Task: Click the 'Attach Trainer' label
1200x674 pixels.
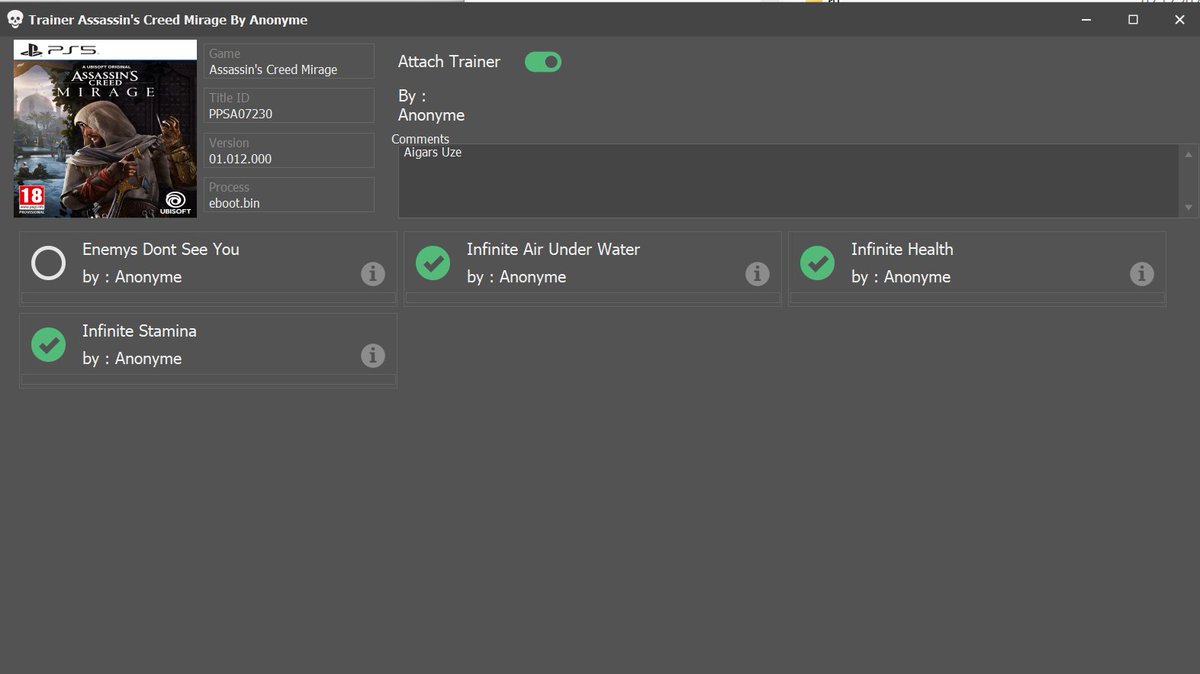Action: tap(449, 62)
